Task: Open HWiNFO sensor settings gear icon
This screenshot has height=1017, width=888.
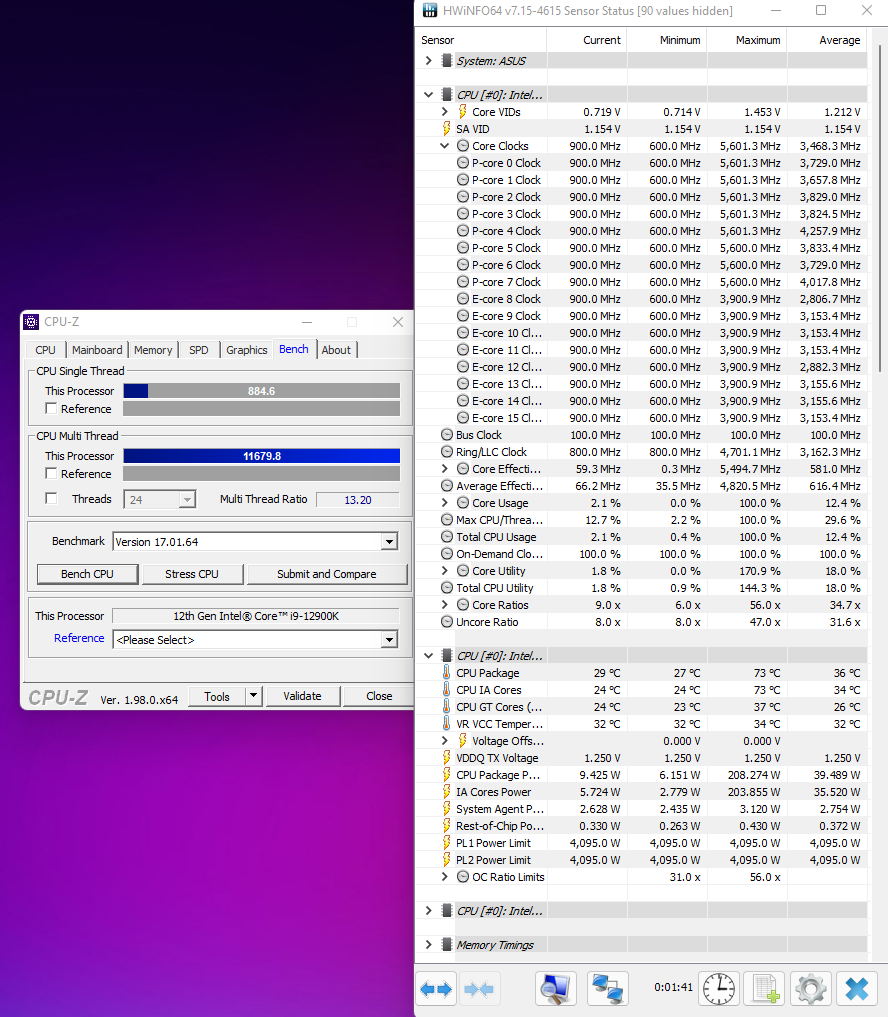Action: tap(811, 989)
